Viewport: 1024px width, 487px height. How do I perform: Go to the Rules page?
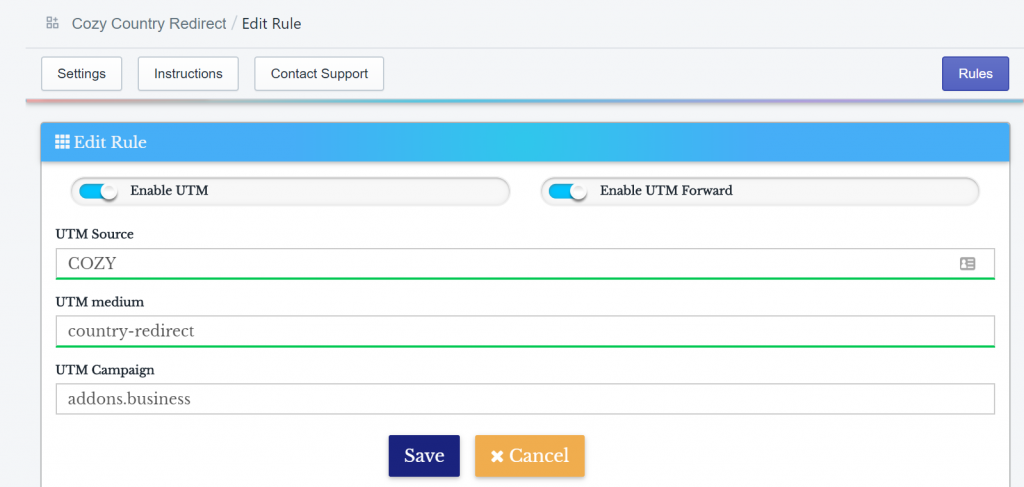pyautogui.click(x=975, y=74)
